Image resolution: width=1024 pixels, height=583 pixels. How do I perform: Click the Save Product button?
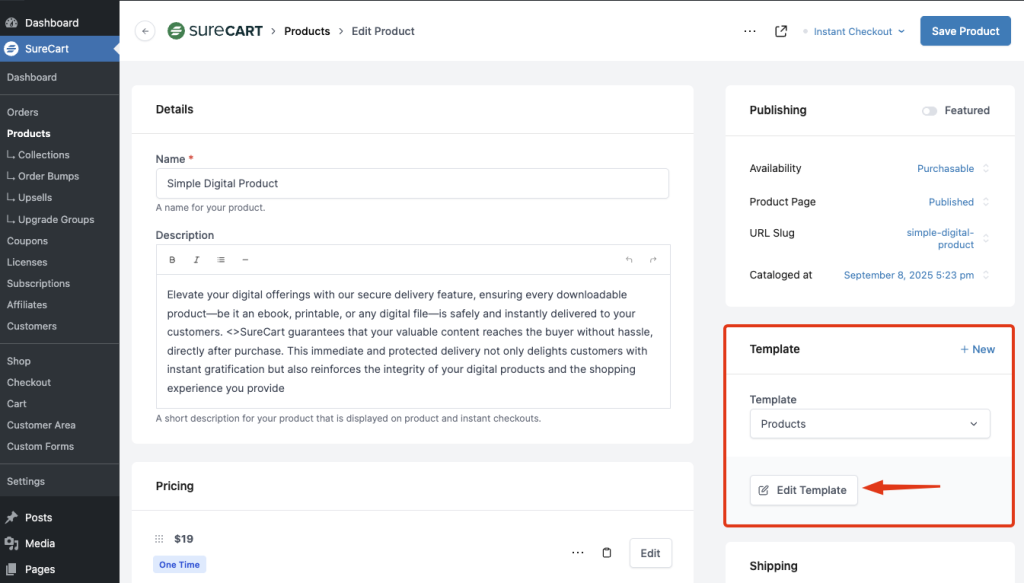(965, 31)
